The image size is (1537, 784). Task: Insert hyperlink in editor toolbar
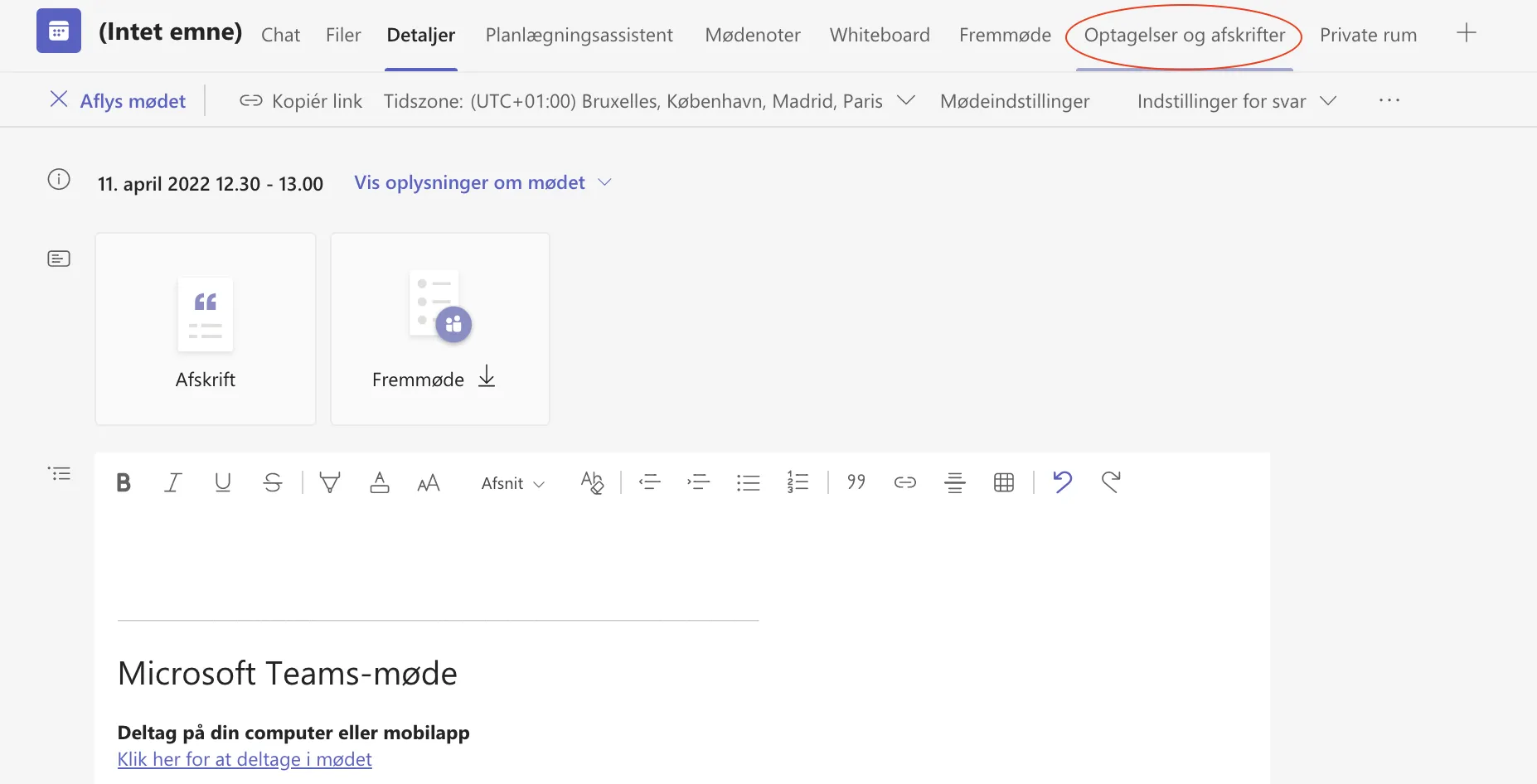905,482
